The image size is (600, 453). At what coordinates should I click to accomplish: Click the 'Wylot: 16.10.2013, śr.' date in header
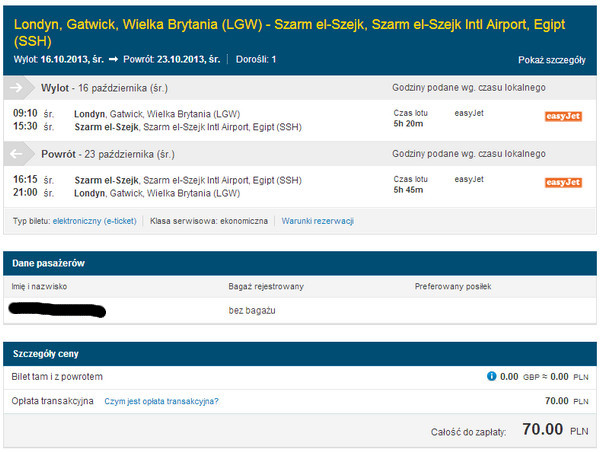click(59, 60)
